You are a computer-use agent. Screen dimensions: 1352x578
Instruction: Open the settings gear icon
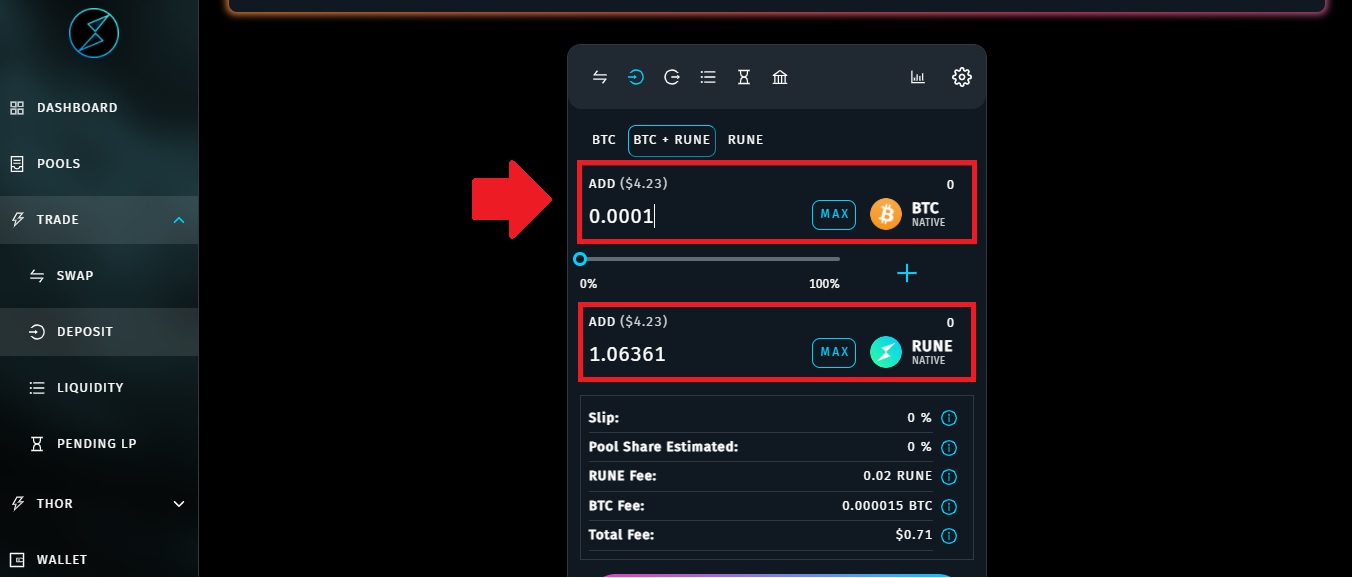pyautogui.click(x=962, y=77)
